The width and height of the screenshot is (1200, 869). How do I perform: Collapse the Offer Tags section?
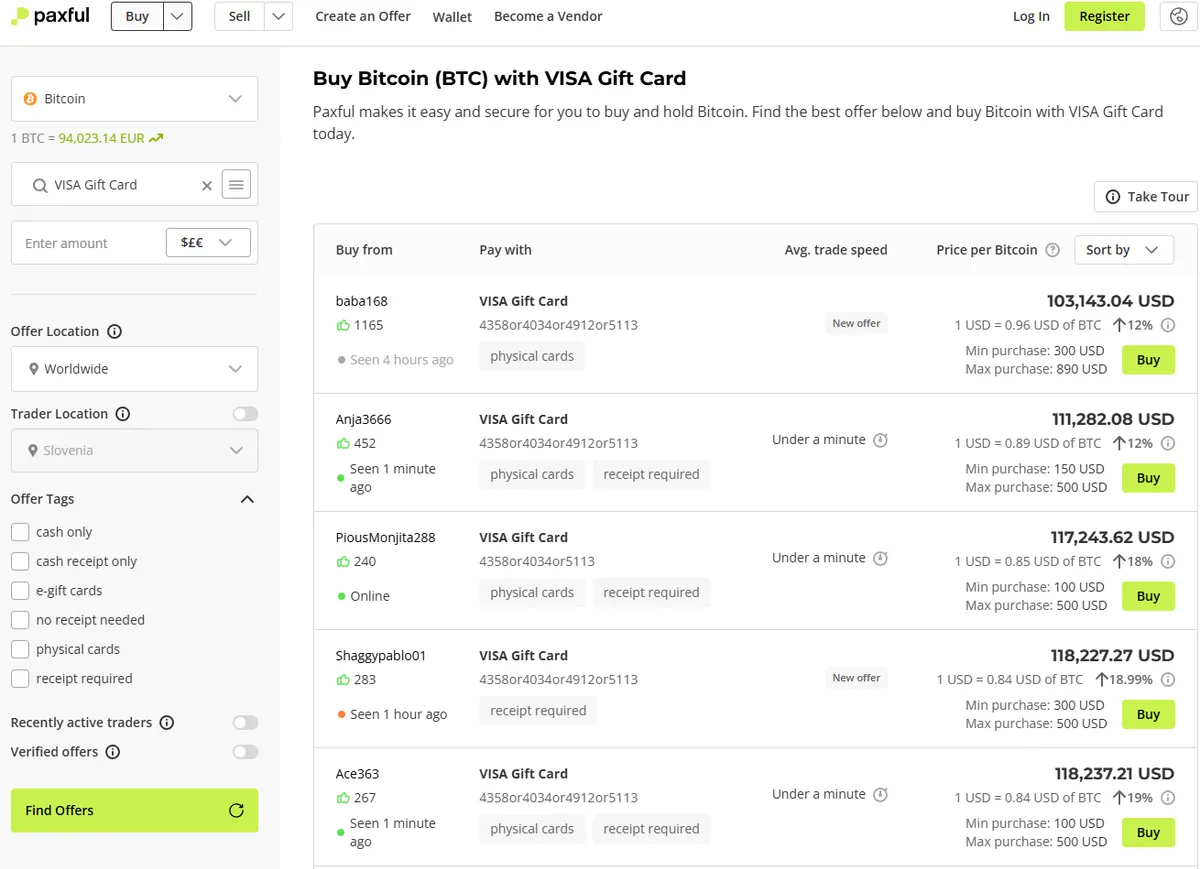point(247,499)
